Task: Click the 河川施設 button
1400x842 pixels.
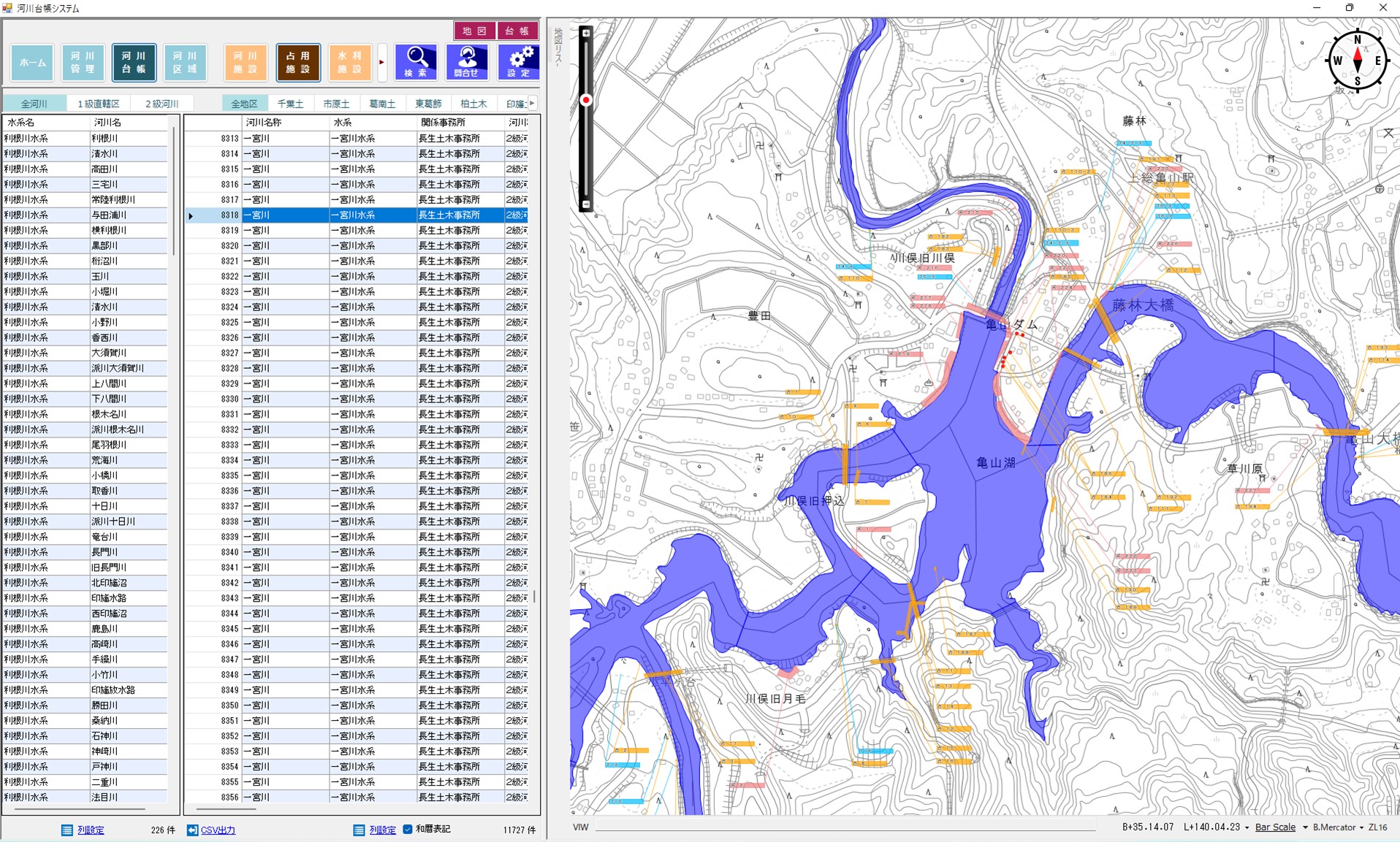Action: [246, 63]
